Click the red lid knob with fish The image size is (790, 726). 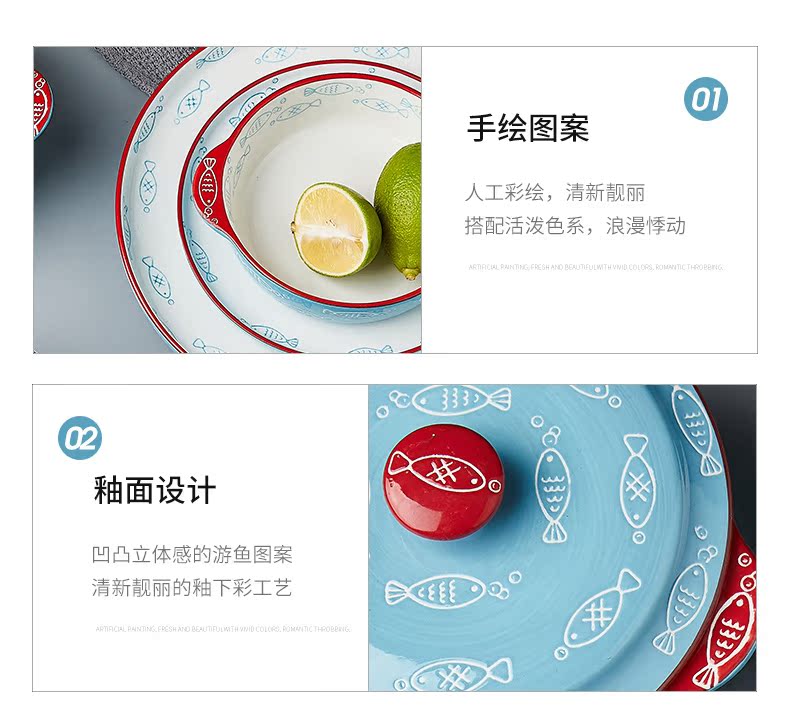pyautogui.click(x=444, y=480)
